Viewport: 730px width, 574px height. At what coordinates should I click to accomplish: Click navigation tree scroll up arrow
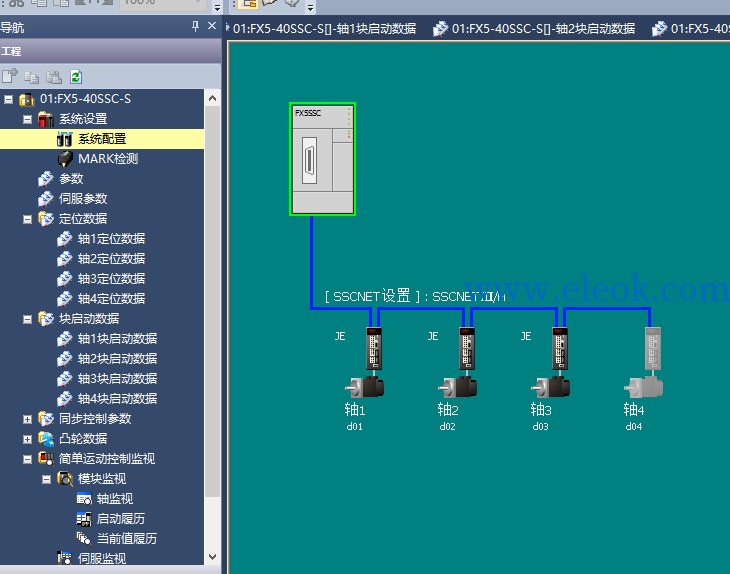click(x=212, y=98)
